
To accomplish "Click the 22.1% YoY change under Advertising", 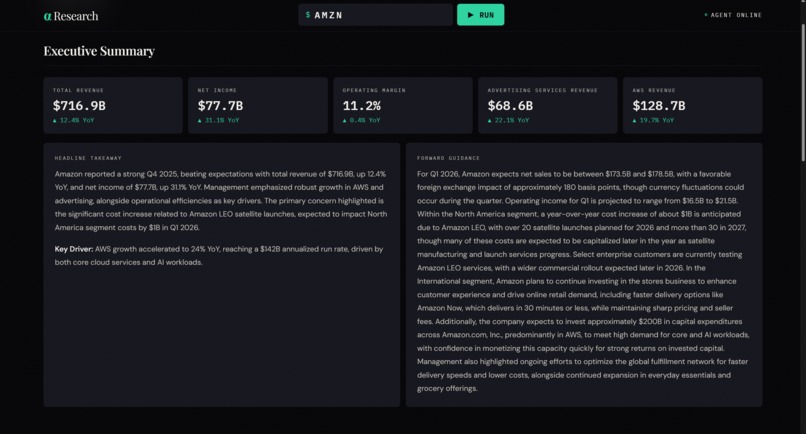I will coord(508,120).
